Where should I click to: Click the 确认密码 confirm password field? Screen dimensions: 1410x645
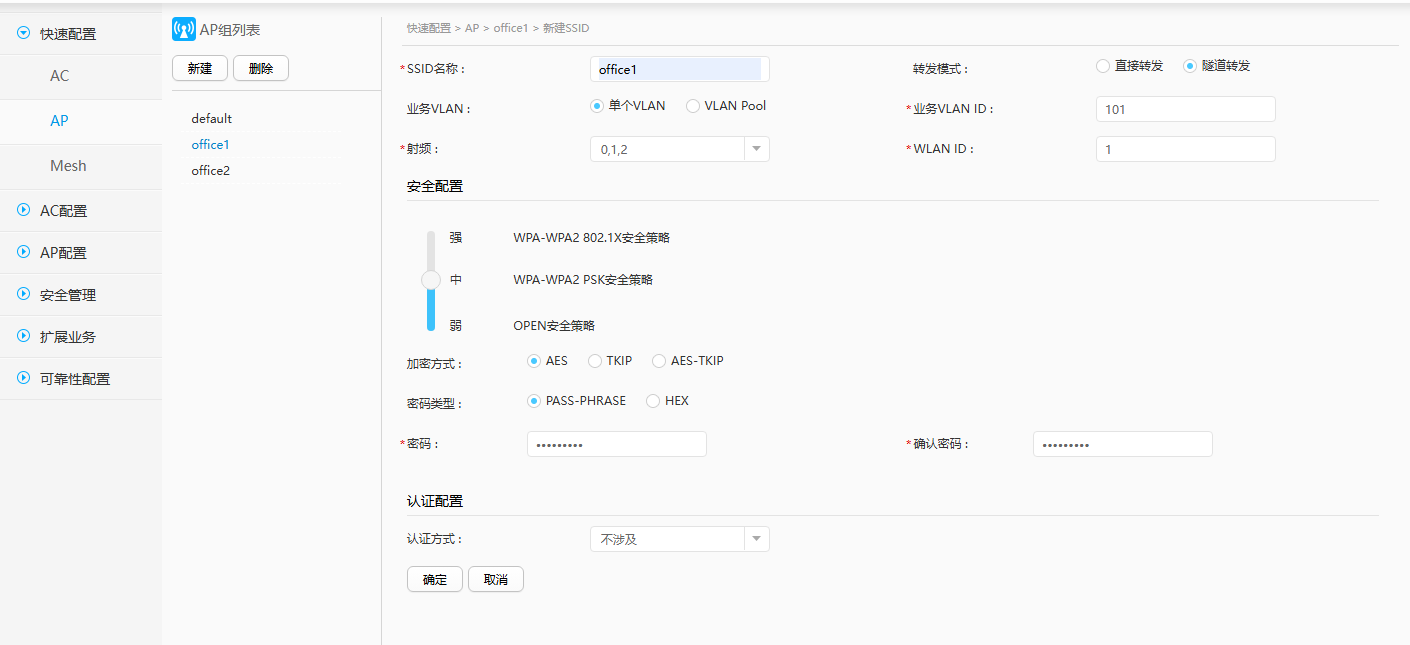point(1123,444)
